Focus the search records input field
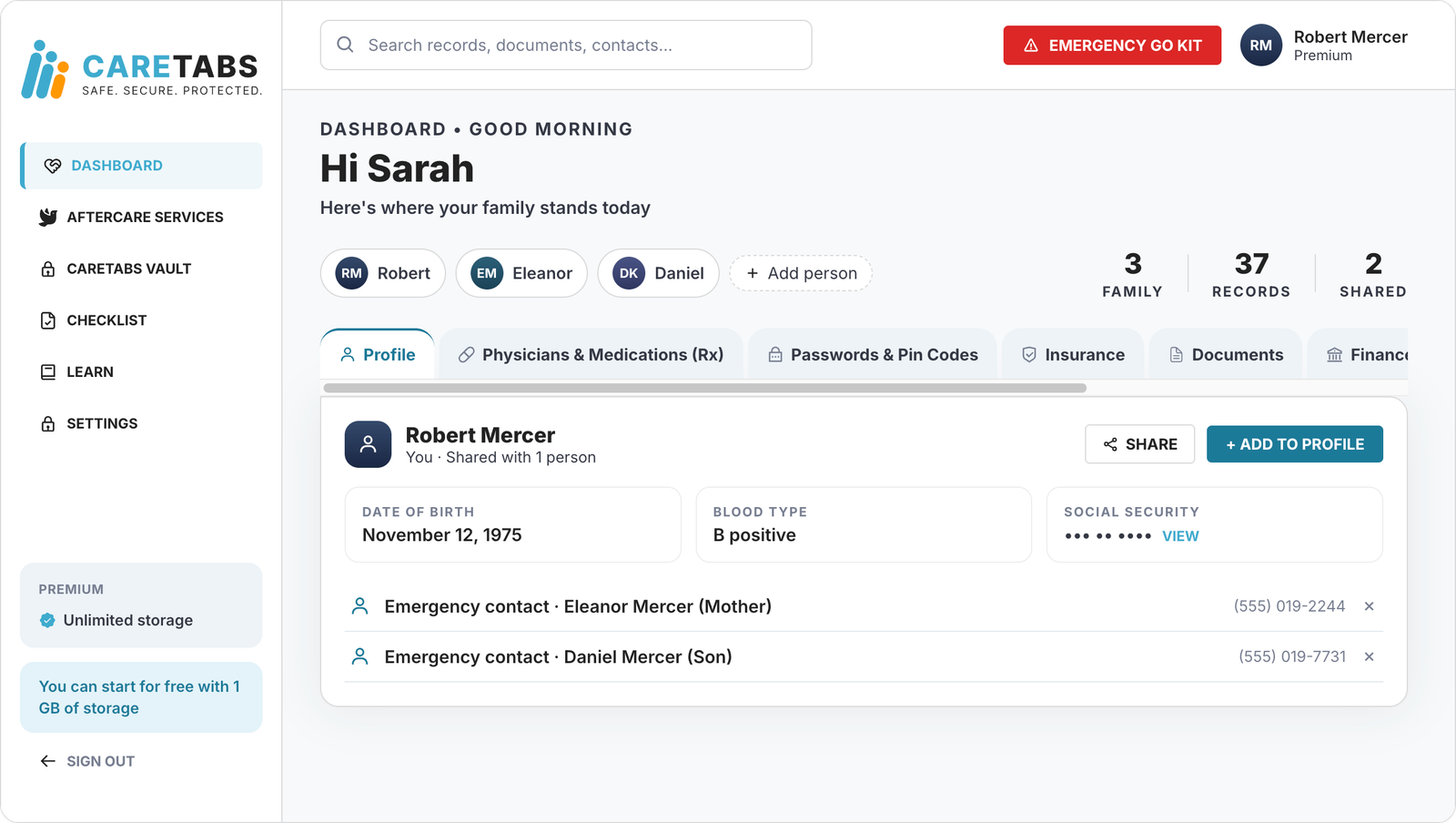The image size is (1456, 823). 566,45
